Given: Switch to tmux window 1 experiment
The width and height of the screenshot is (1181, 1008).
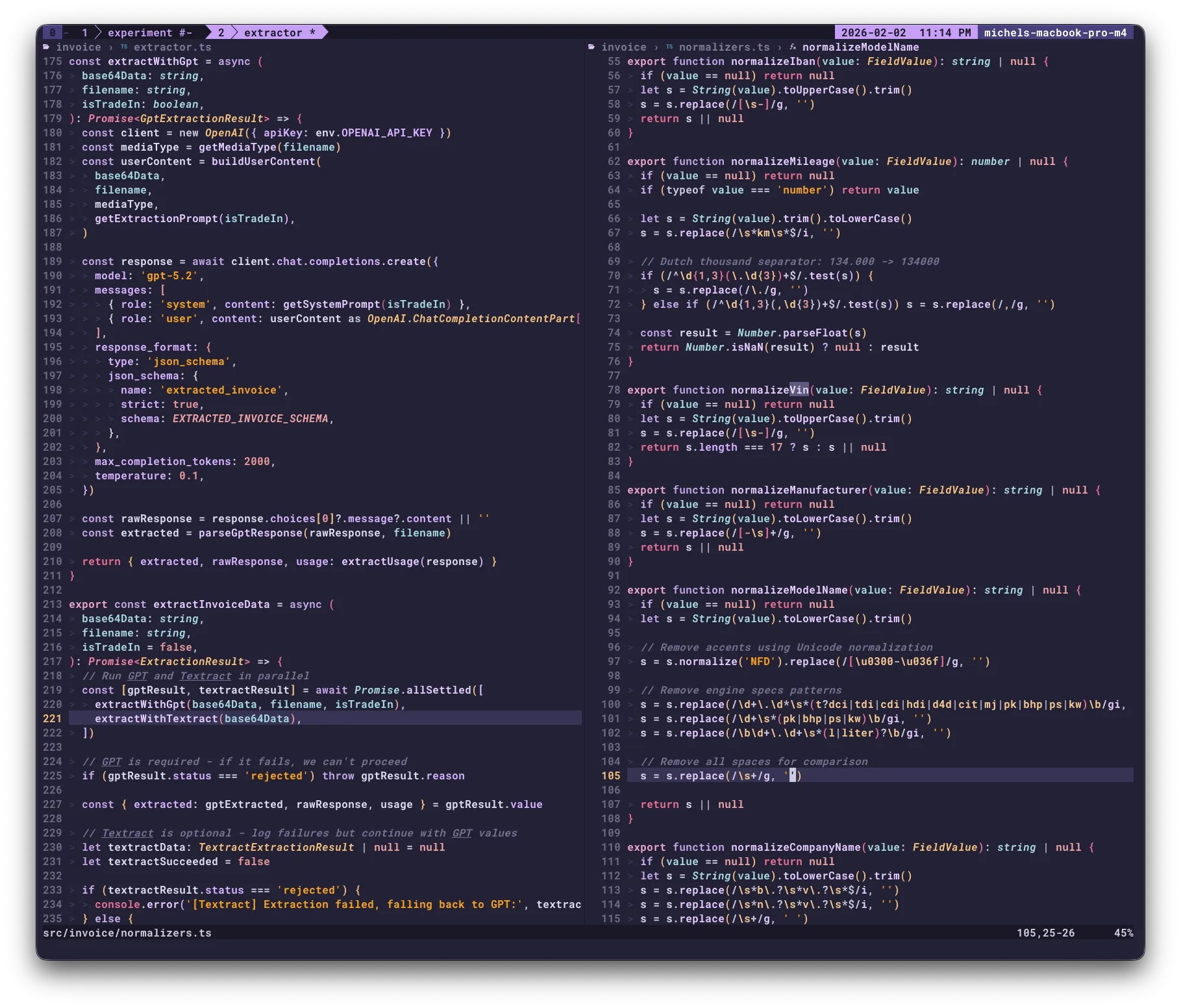Looking at the screenshot, I should pyautogui.click(x=137, y=32).
